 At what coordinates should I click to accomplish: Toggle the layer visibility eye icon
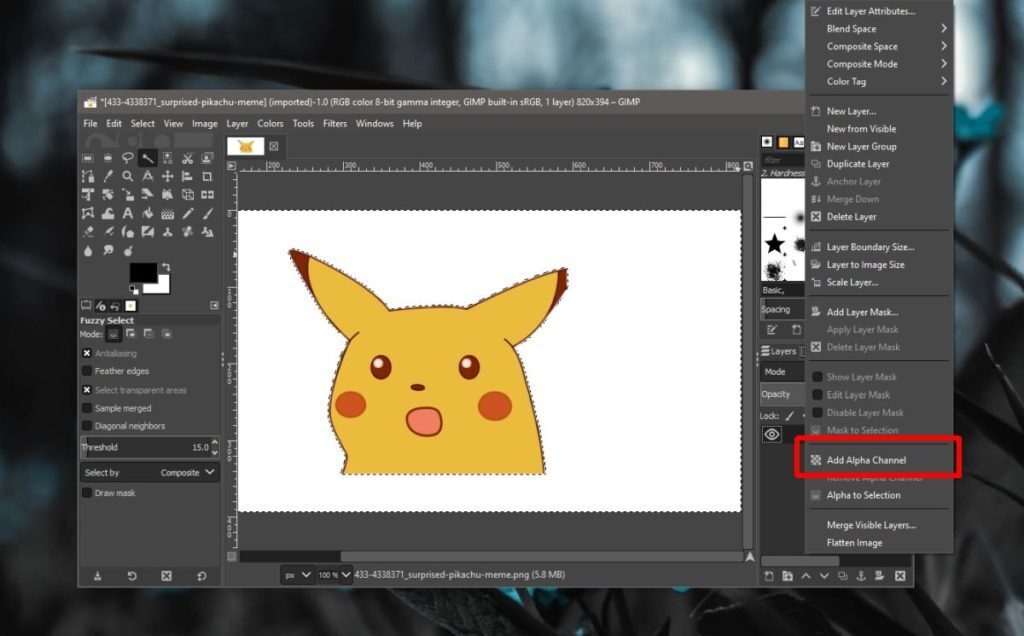pyautogui.click(x=770, y=434)
